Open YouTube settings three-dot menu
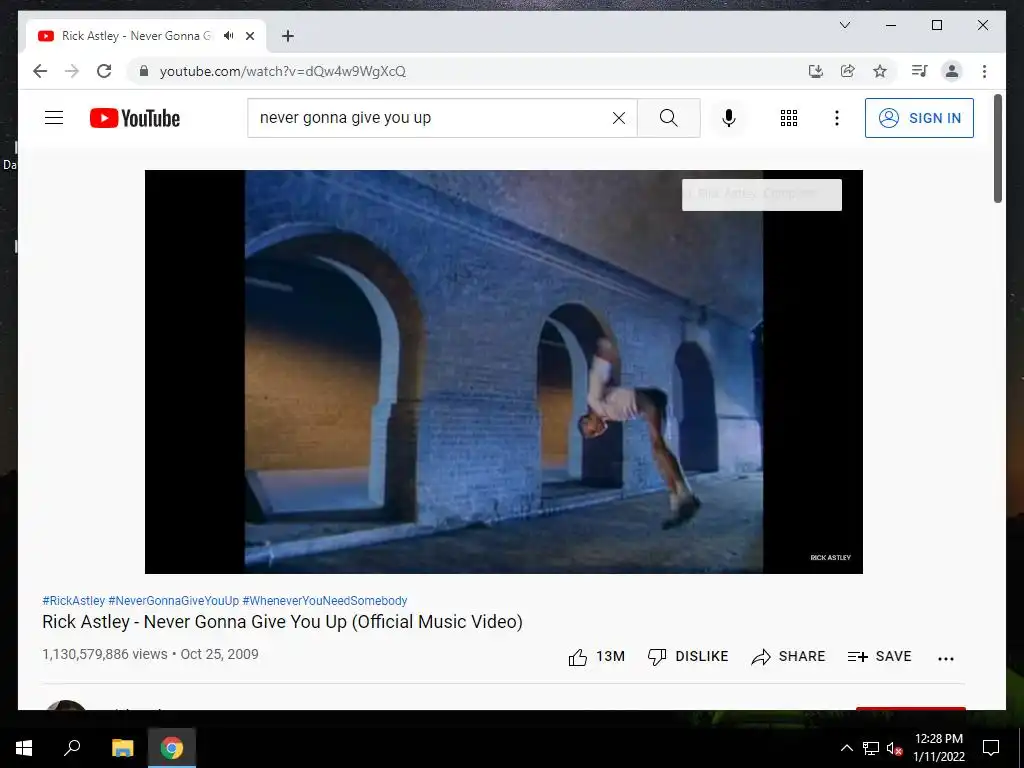1024x768 pixels. tap(837, 118)
